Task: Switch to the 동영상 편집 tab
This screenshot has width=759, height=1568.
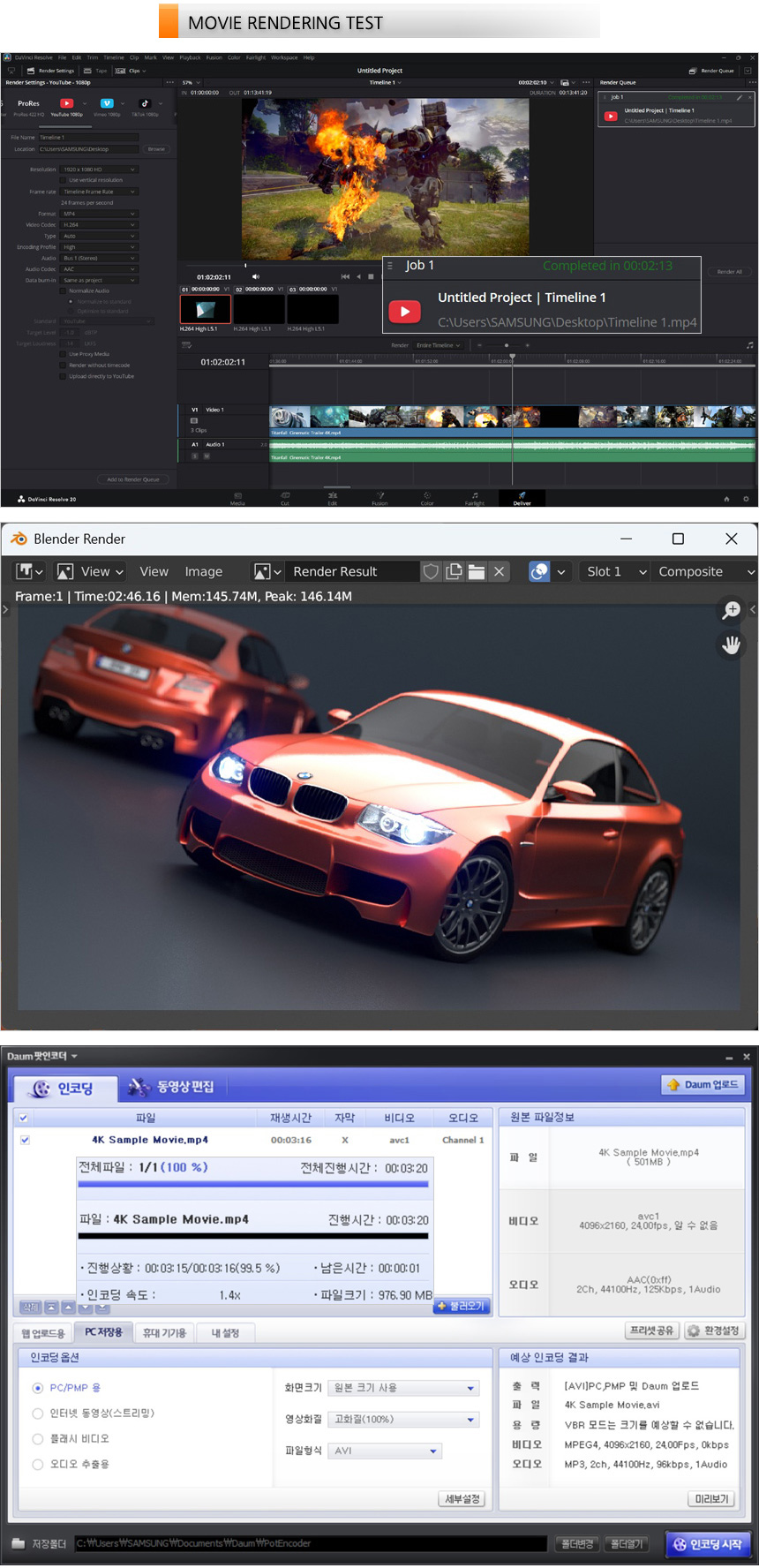Action: click(x=171, y=1087)
